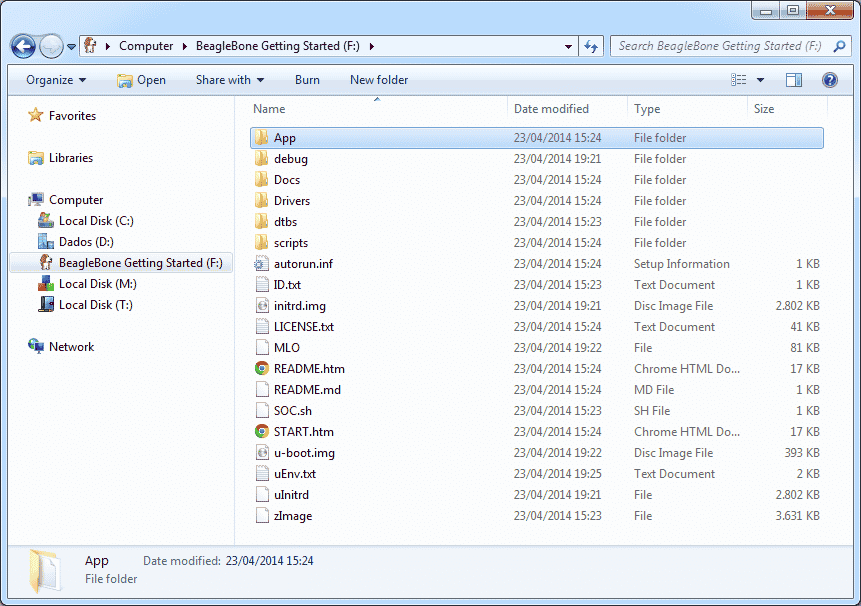Select Libraries in the navigation pane
861x606 pixels.
[x=71, y=158]
